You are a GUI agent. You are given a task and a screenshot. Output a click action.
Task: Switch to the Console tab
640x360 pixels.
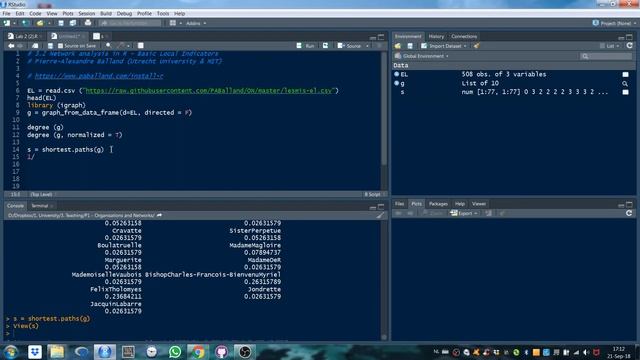[16, 206]
